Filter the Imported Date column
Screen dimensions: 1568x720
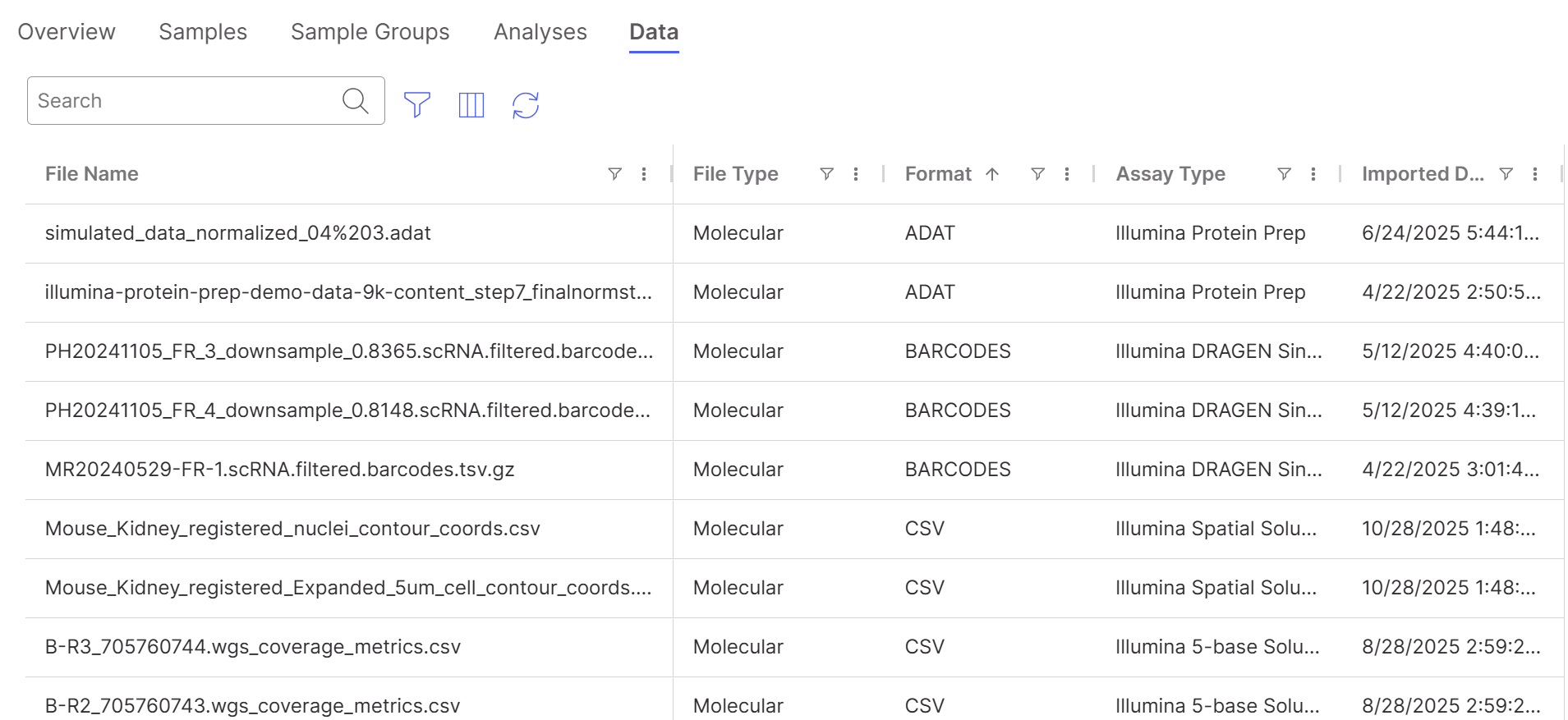(1506, 174)
